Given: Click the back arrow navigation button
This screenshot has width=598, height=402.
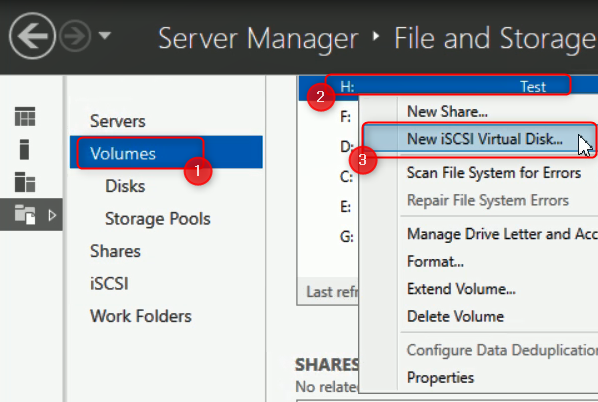Looking at the screenshot, I should click(32, 36).
